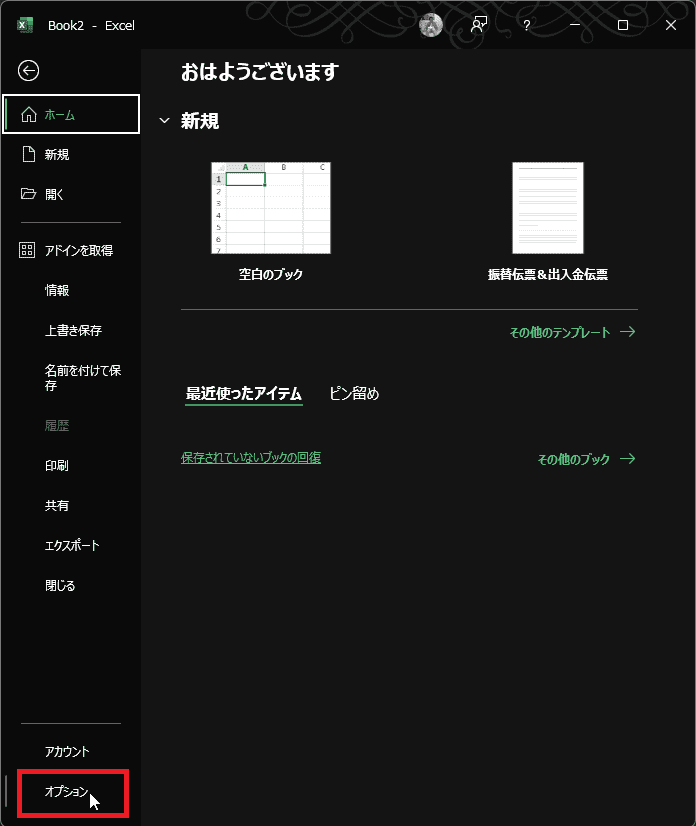Image resolution: width=696 pixels, height=826 pixels.
Task: Open the user account profile picture
Action: click(x=431, y=25)
